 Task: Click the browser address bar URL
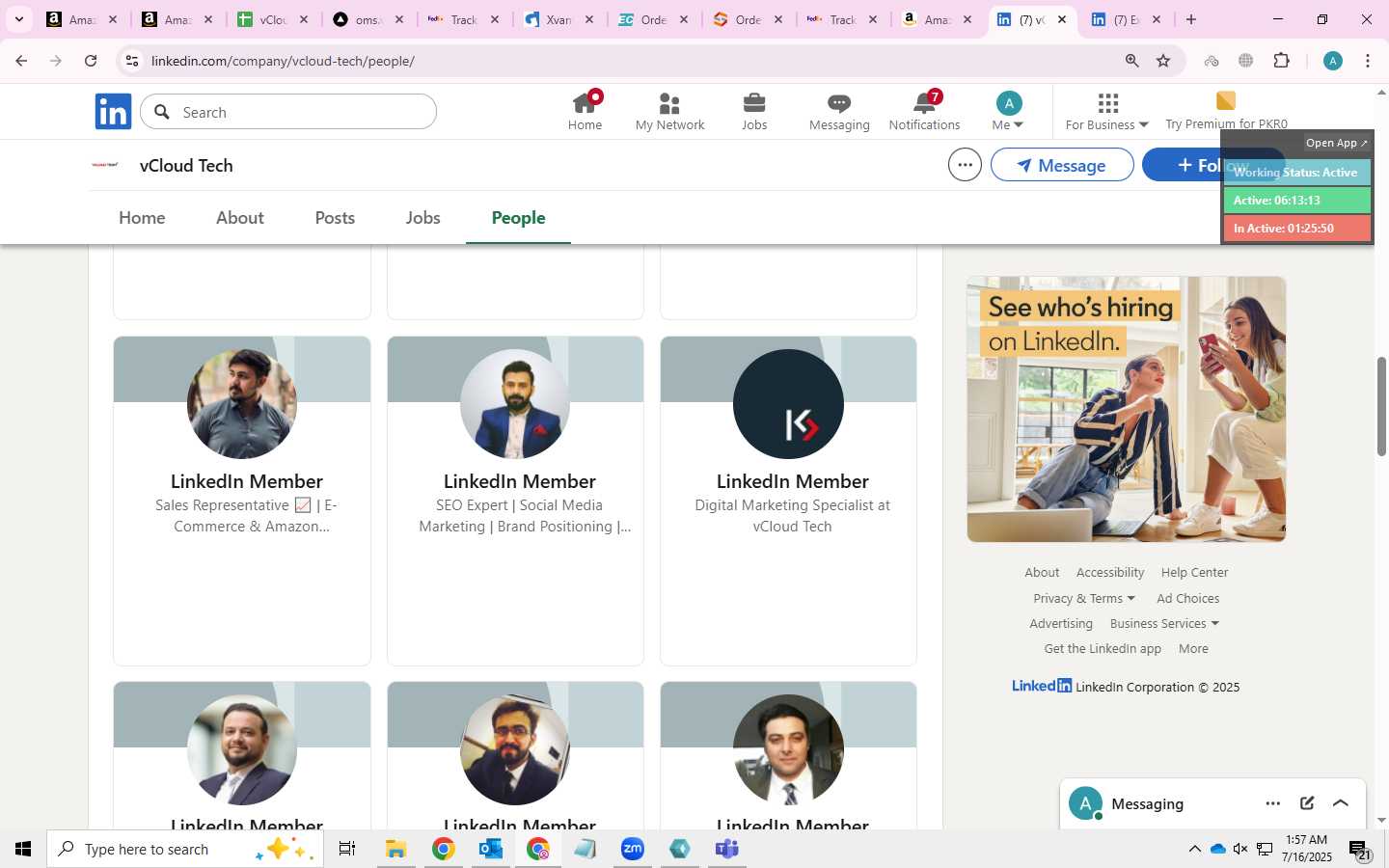[x=283, y=61]
